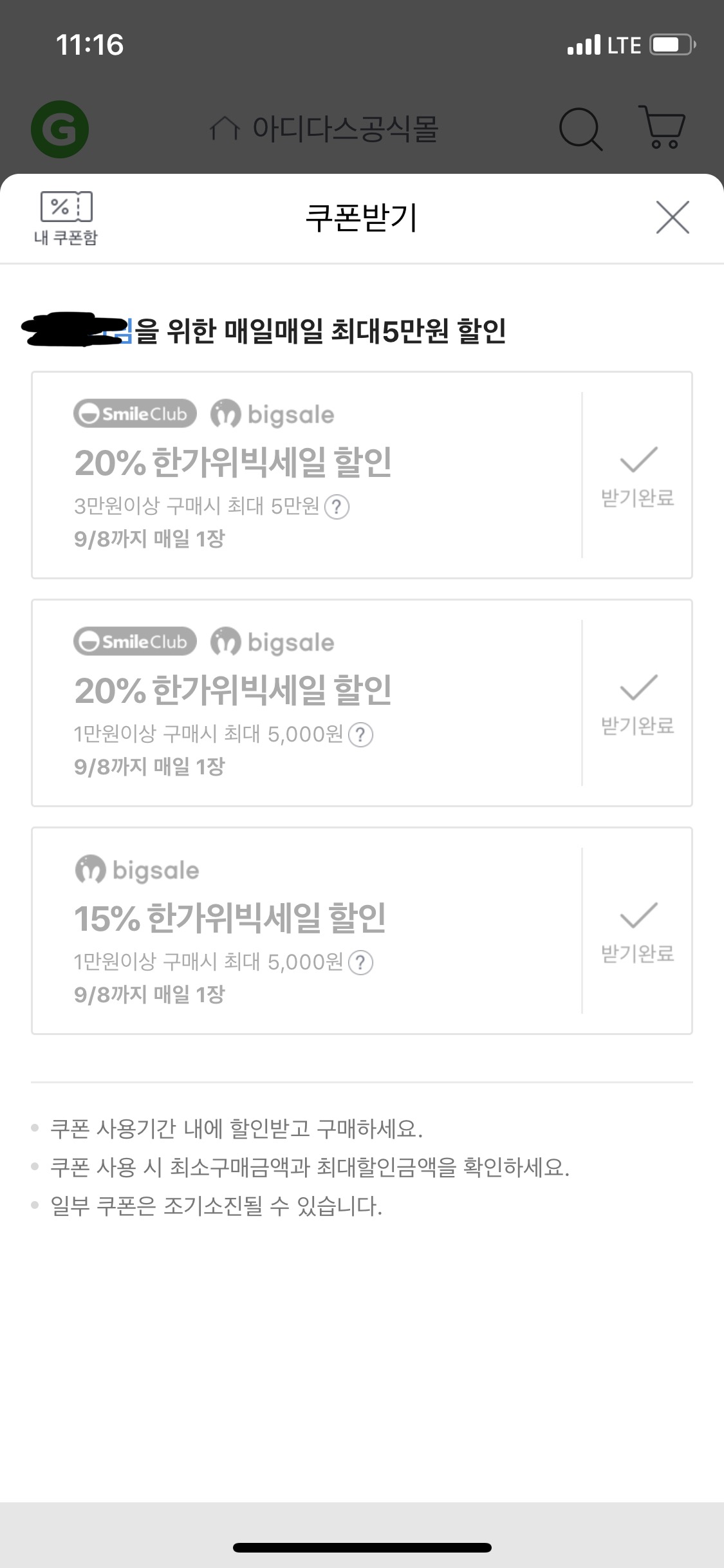Tap the home icon beside 아디다스공식몰

225,128
